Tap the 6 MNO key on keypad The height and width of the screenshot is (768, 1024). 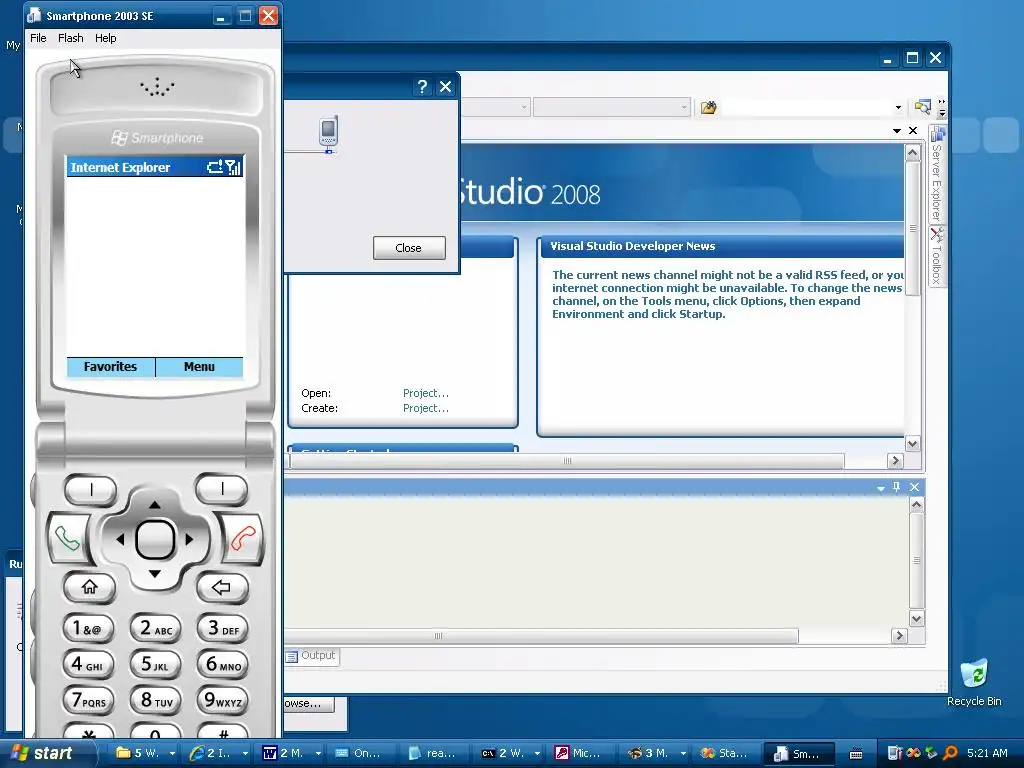[223, 664]
